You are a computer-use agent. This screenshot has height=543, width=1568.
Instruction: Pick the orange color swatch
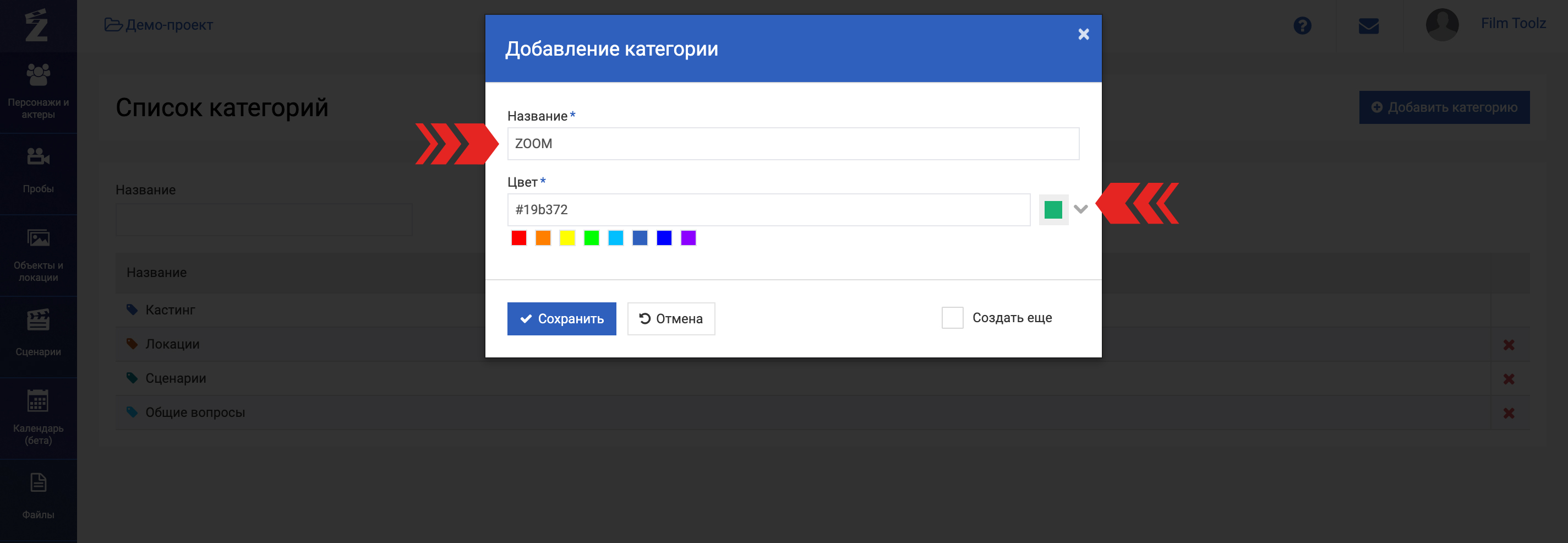[543, 238]
